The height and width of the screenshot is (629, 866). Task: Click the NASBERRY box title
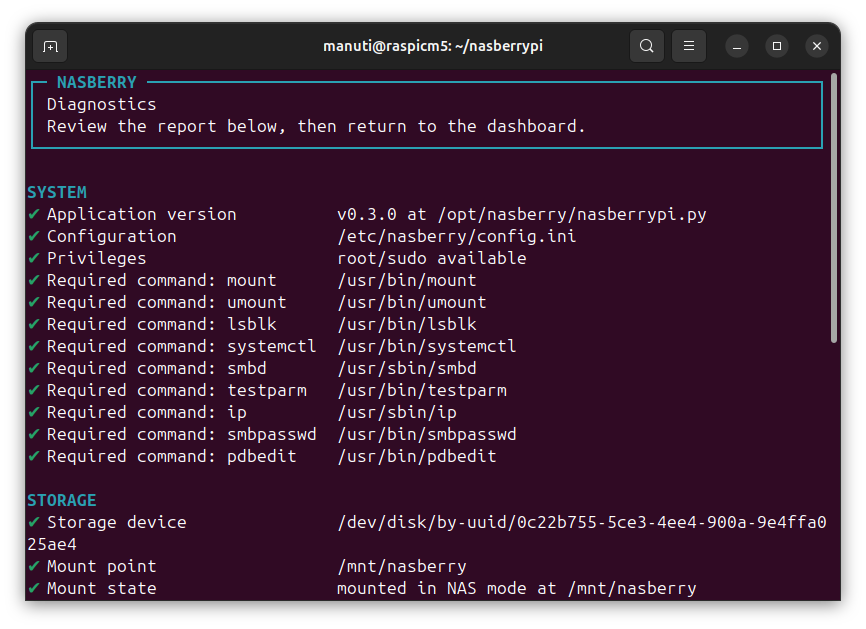click(97, 82)
